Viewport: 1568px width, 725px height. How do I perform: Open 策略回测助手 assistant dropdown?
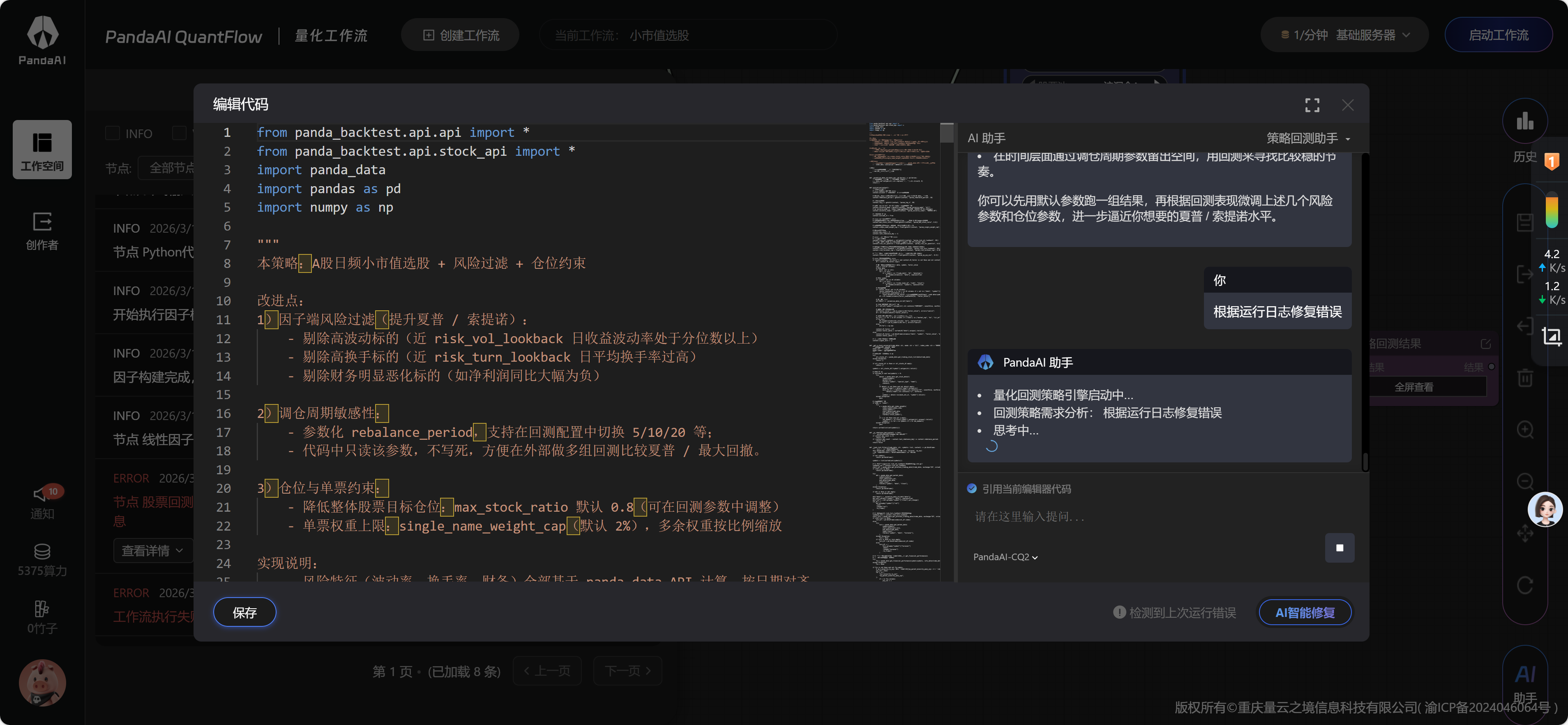(1309, 138)
